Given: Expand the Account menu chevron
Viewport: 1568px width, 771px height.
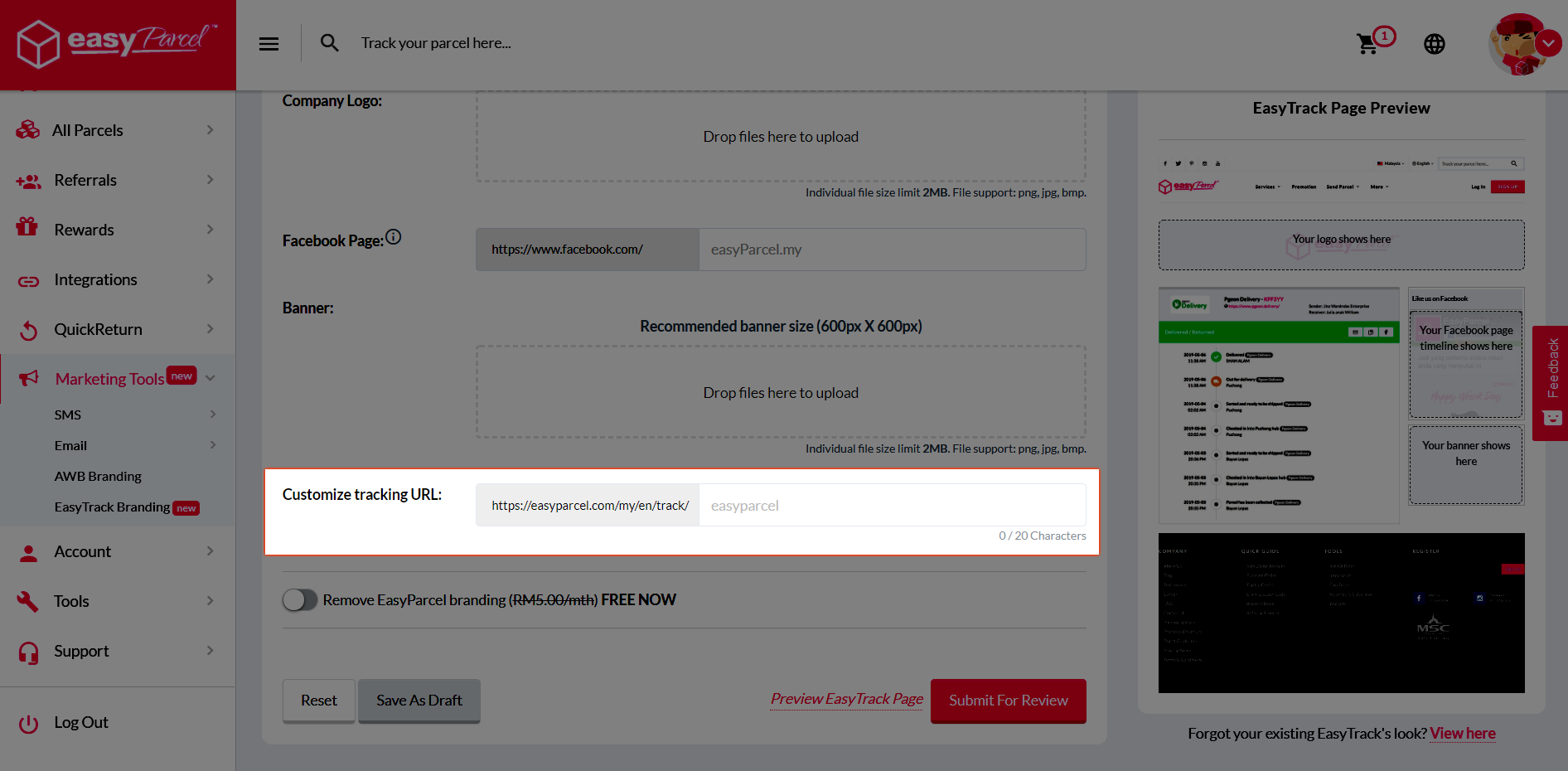Looking at the screenshot, I should point(210,551).
